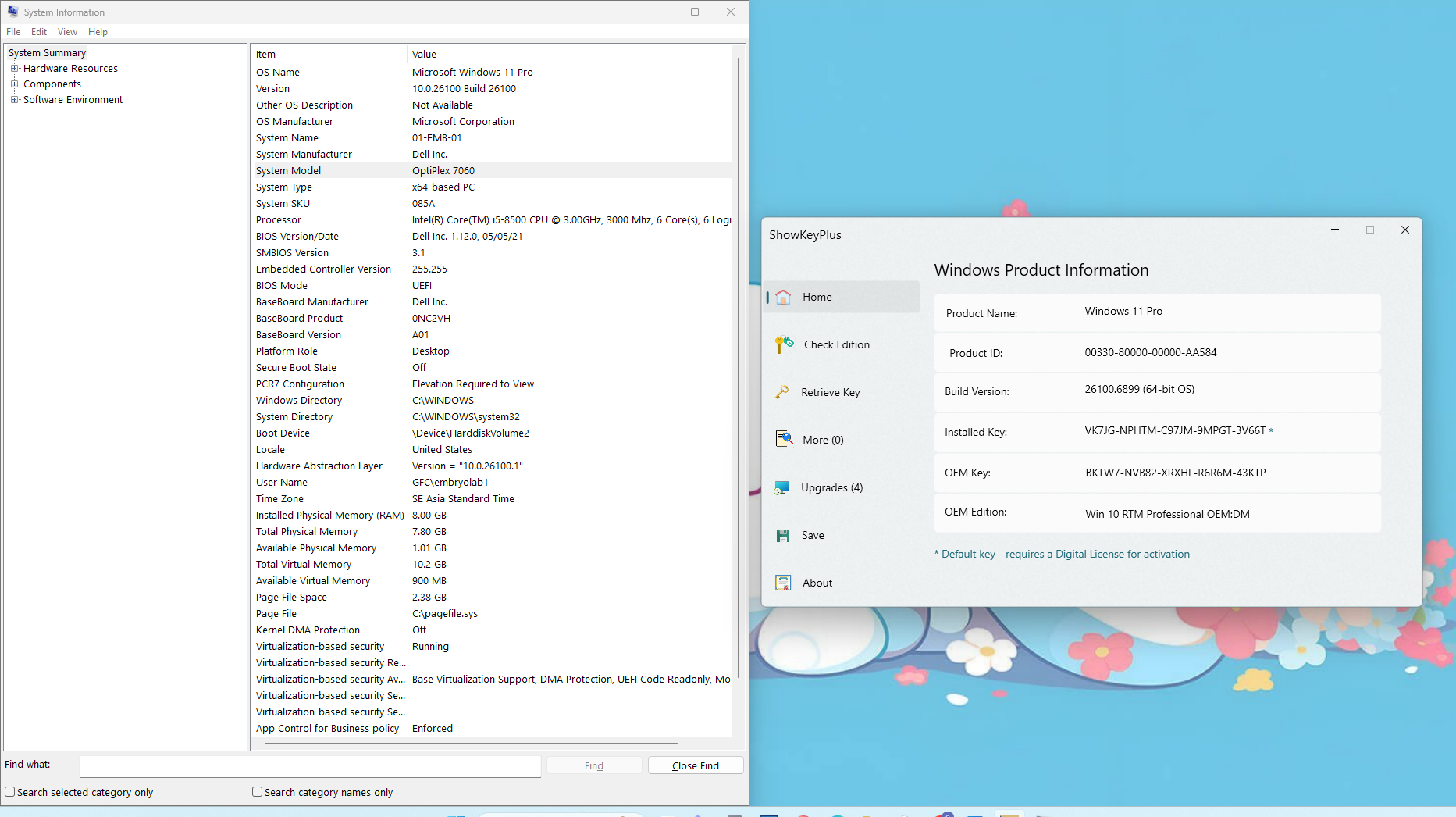
Task: Click the System Information title bar icon
Action: click(x=12, y=12)
